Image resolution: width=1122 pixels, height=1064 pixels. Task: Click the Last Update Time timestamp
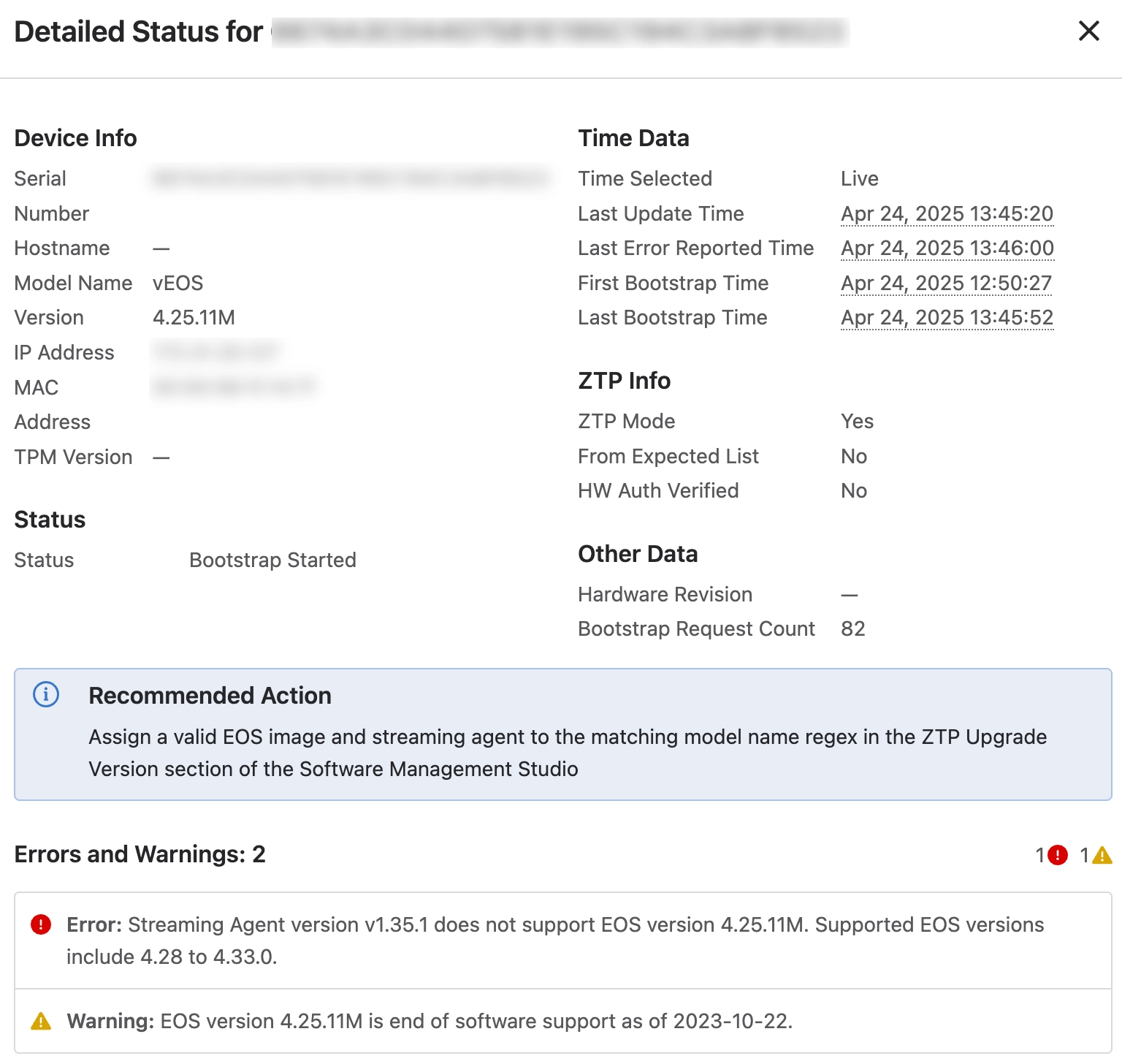pyautogui.click(x=947, y=213)
